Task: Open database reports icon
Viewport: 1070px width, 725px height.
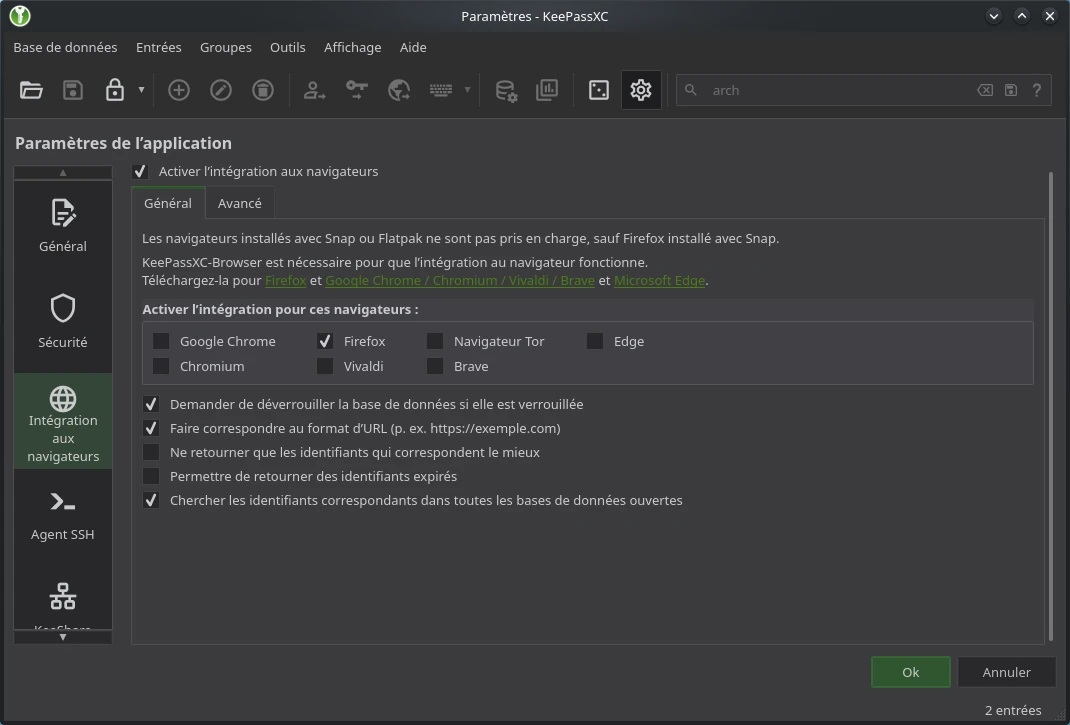Action: tap(547, 90)
